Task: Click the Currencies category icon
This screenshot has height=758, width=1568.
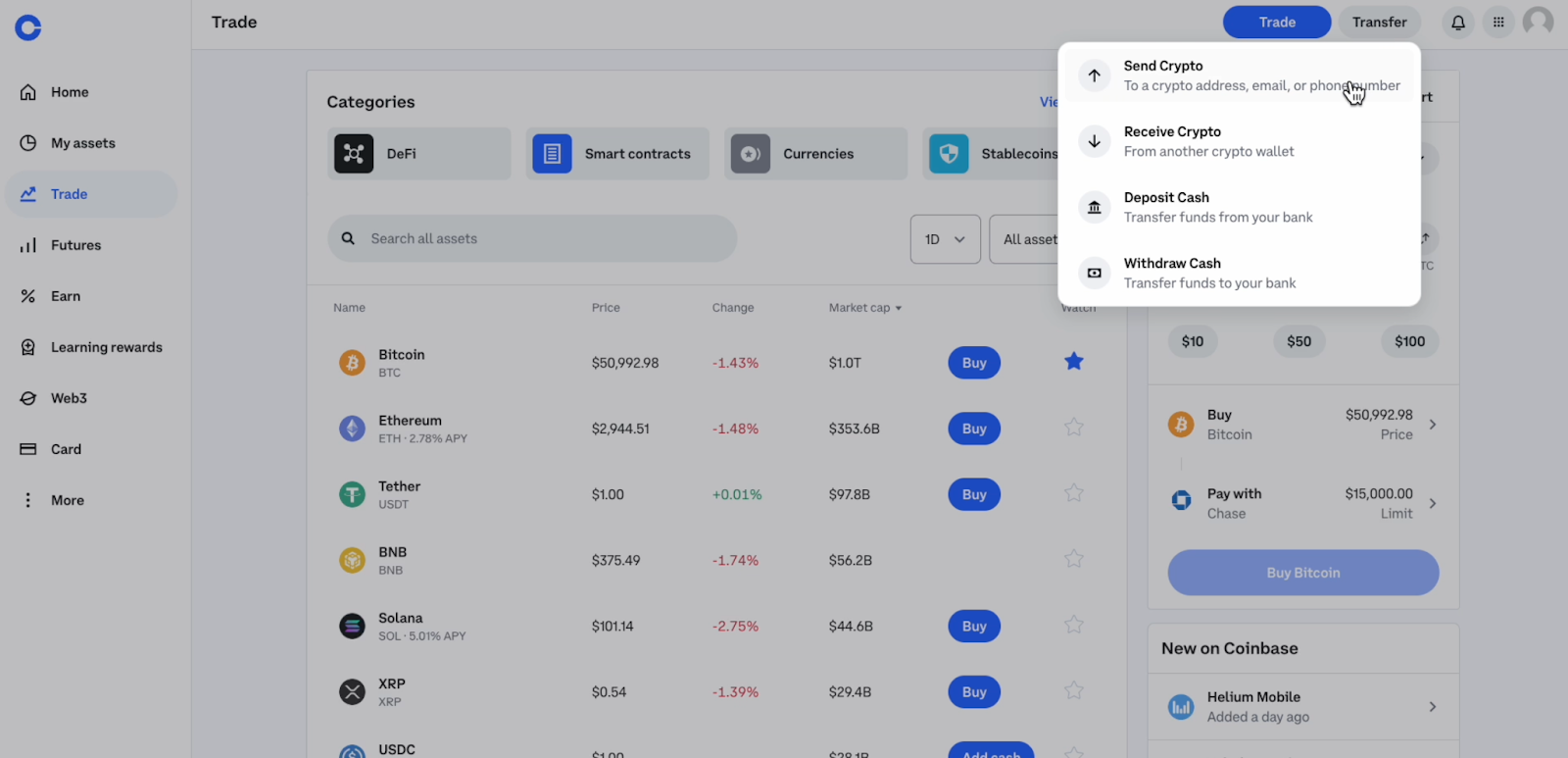Action: (x=751, y=154)
